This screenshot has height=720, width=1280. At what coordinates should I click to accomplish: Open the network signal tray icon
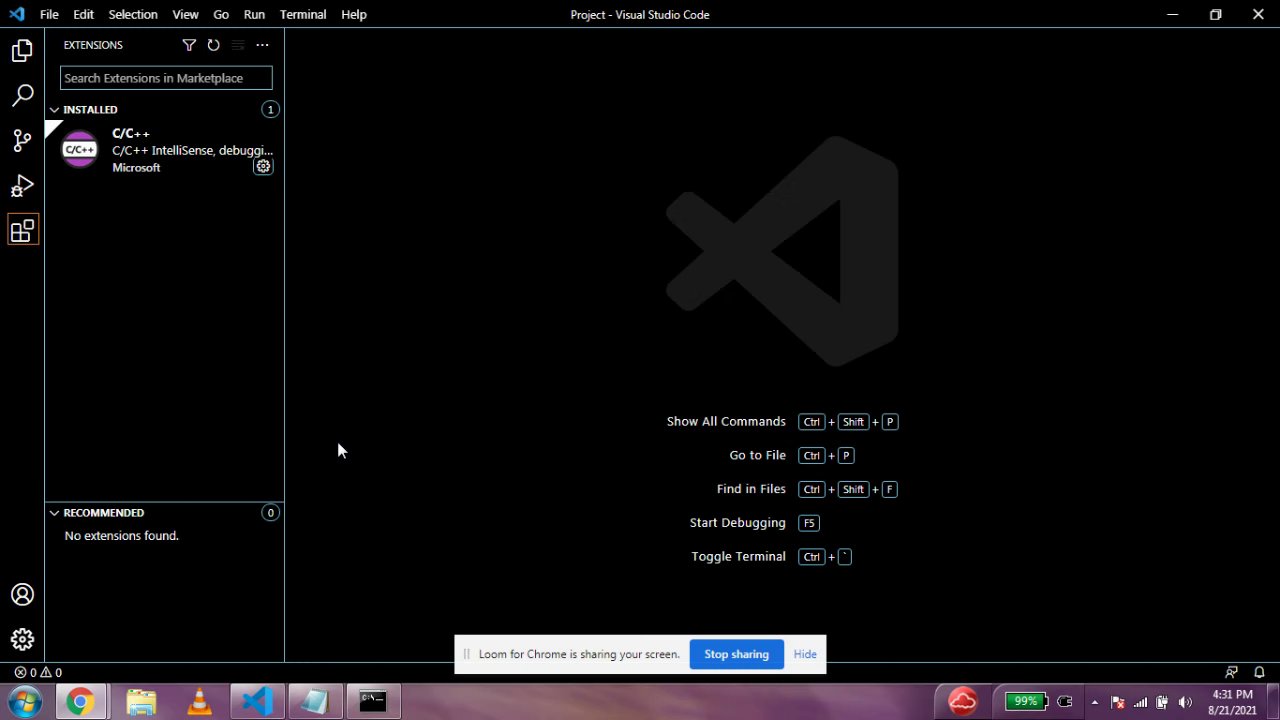click(x=1140, y=702)
